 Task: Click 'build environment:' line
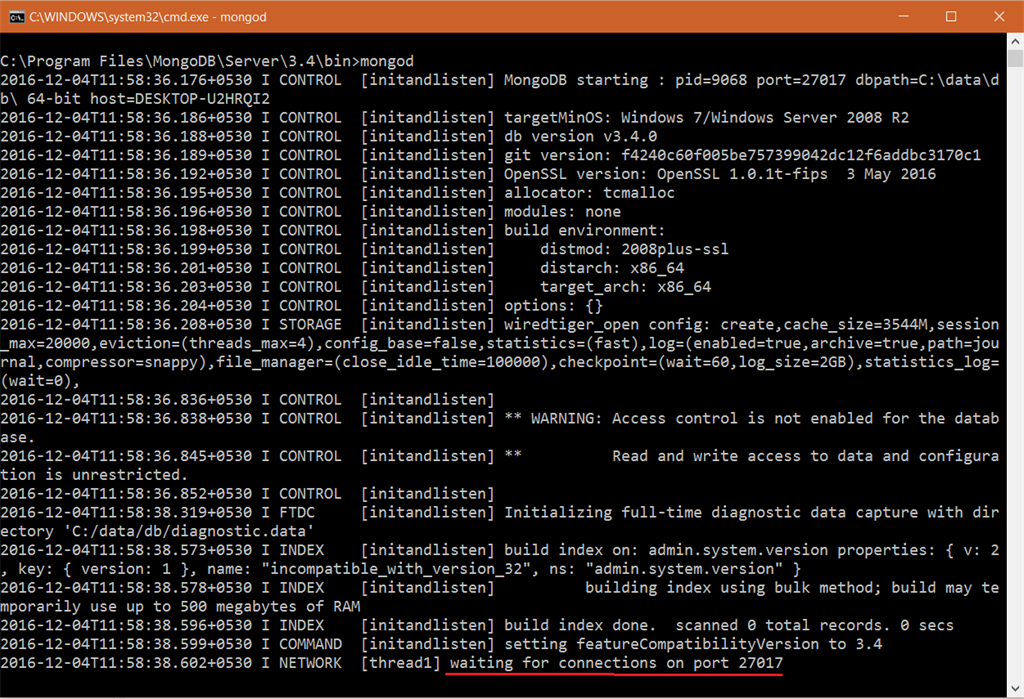pyautogui.click(x=584, y=231)
